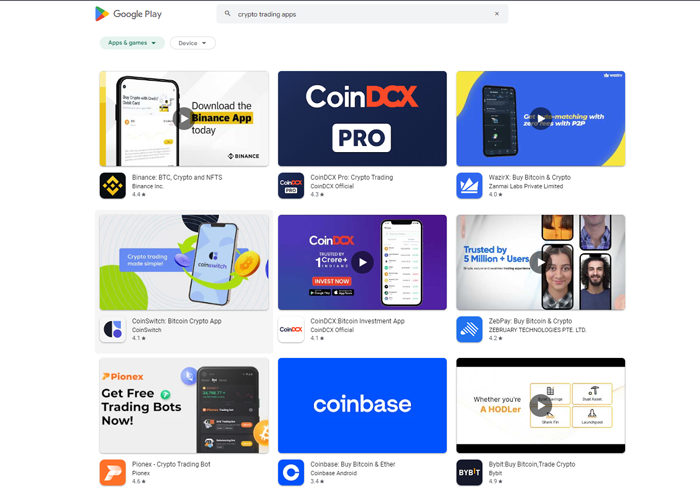Screen dimensions: 700x496
Task: Open the Pionex - Crypto Trading Bot title
Action: [171, 464]
